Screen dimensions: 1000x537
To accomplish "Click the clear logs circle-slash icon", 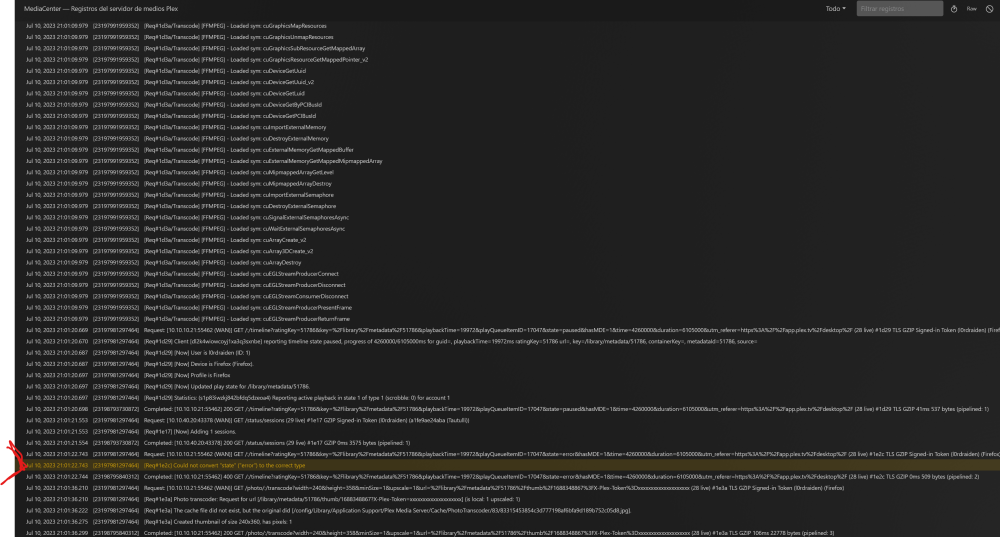I will pyautogui.click(x=990, y=9).
